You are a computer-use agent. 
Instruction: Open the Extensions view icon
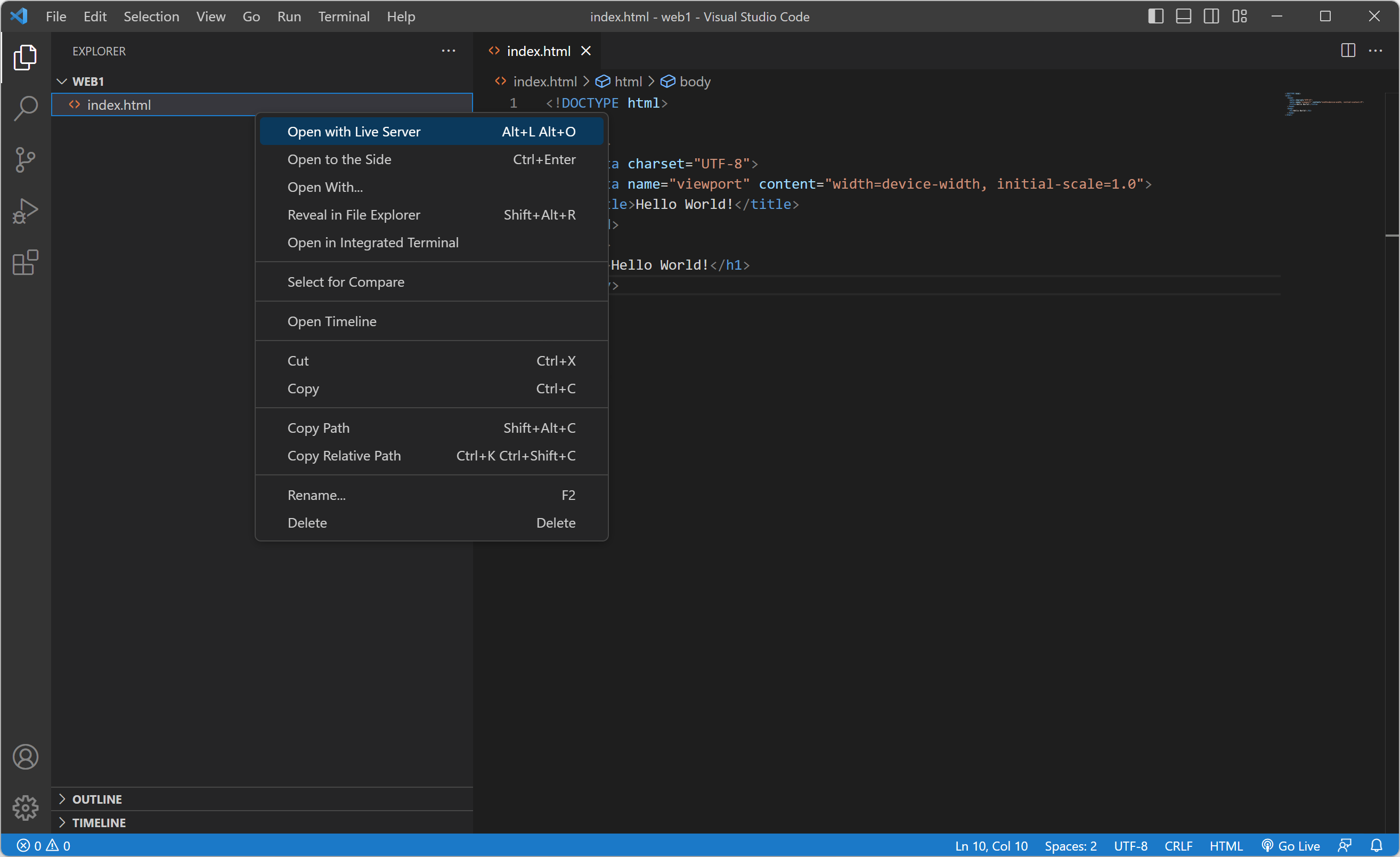coord(25,263)
